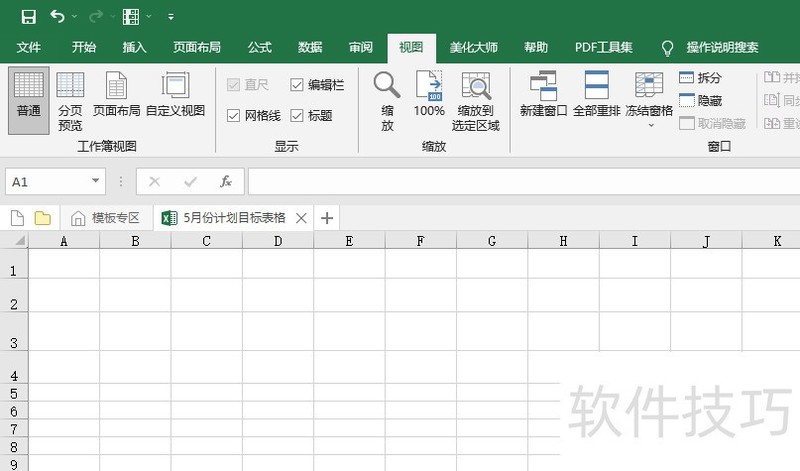The image size is (800, 471).
Task: Click into the formula bar input
Action: tap(524, 182)
